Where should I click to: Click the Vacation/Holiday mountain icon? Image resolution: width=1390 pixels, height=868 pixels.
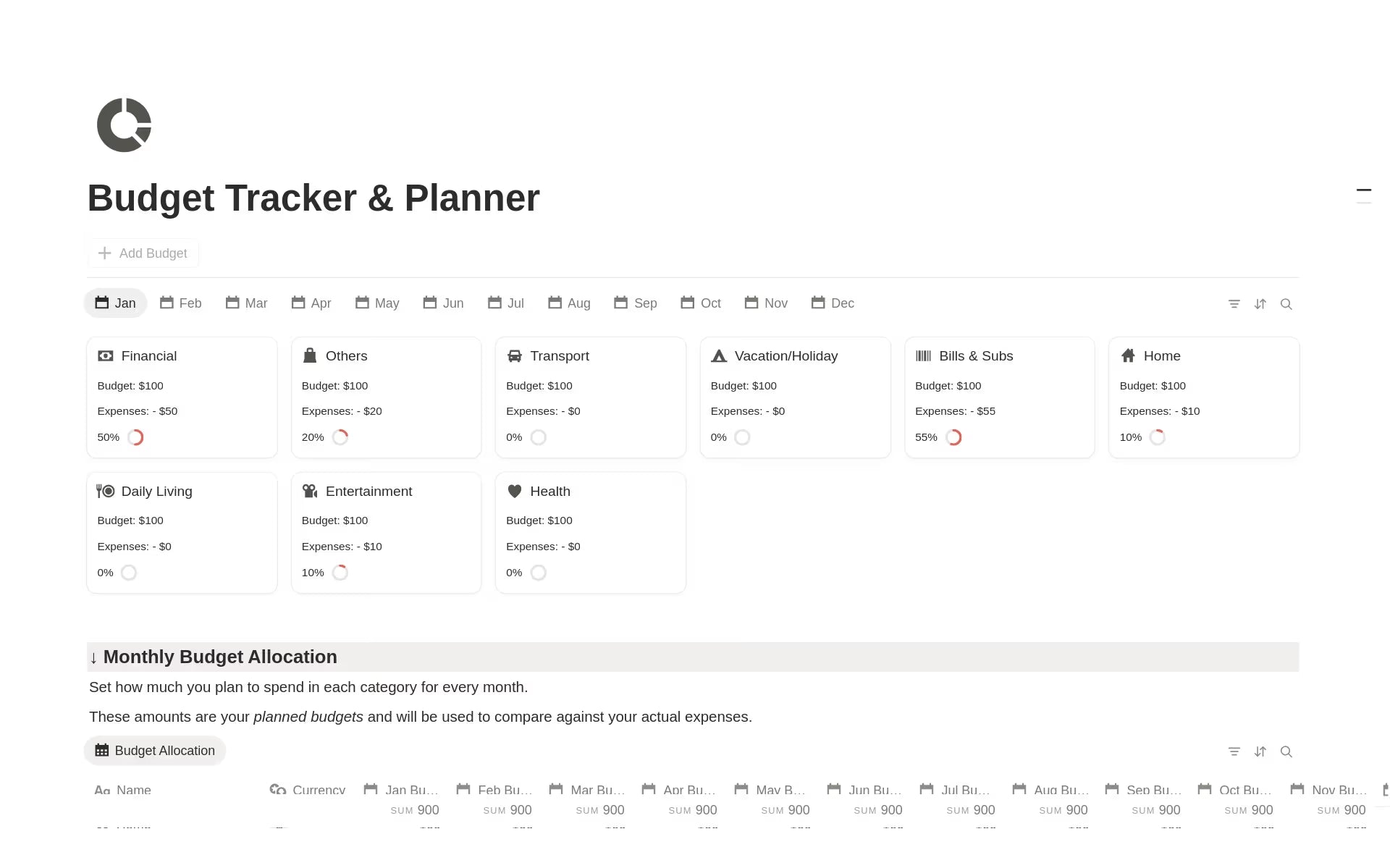click(719, 355)
